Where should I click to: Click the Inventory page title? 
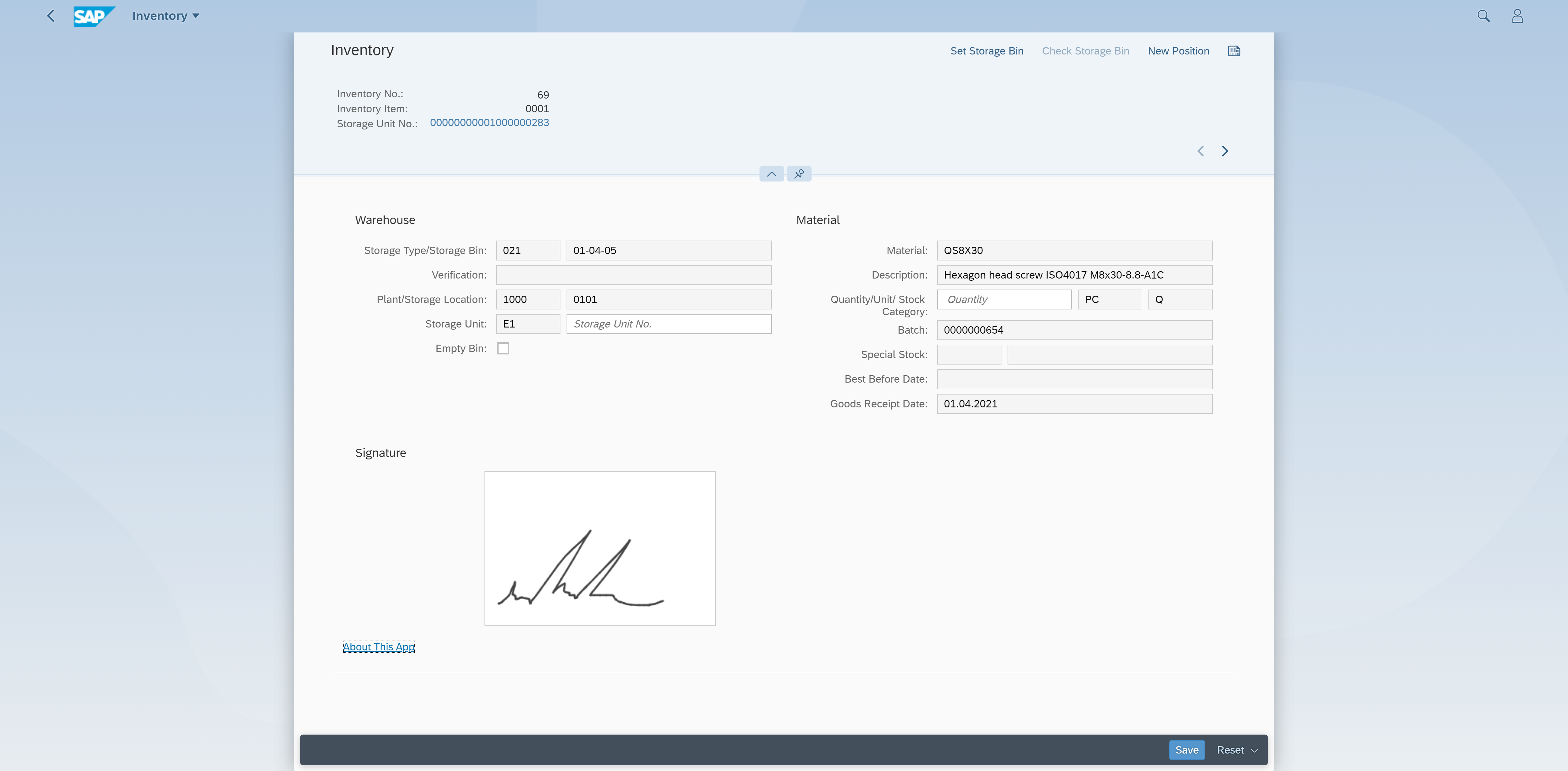[362, 51]
